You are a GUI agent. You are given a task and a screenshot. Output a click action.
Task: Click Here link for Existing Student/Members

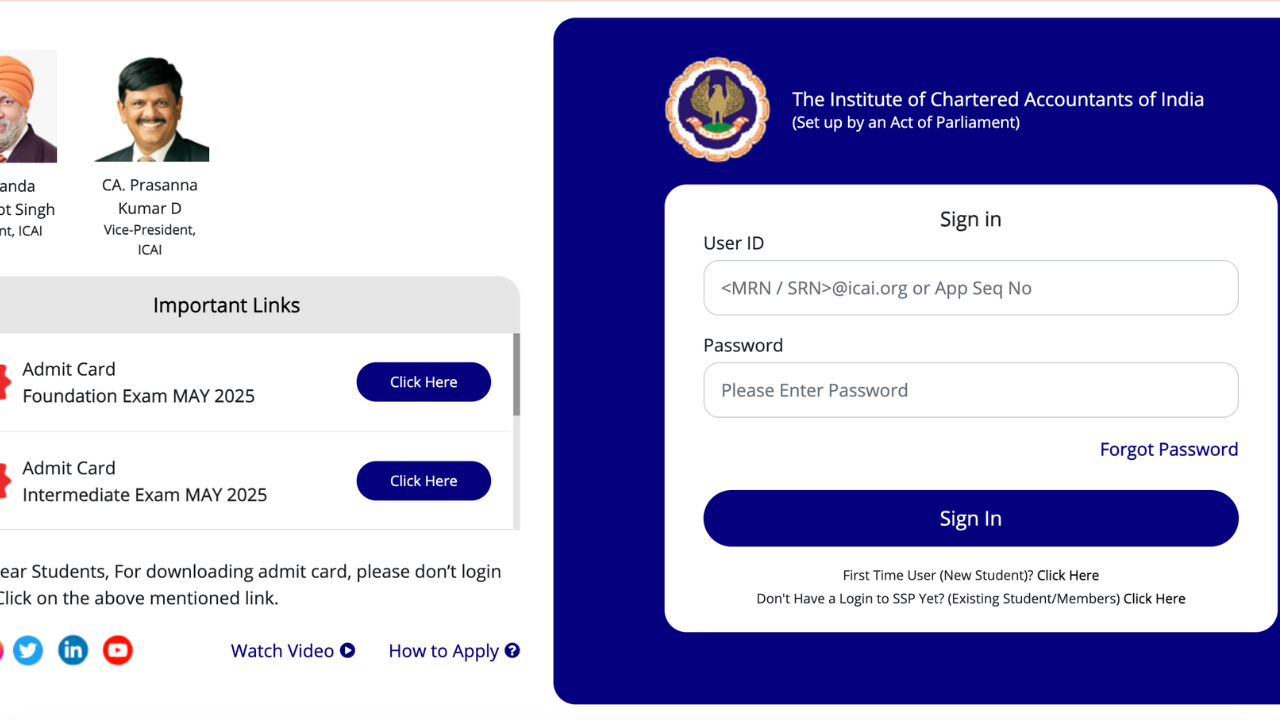click(x=1154, y=599)
